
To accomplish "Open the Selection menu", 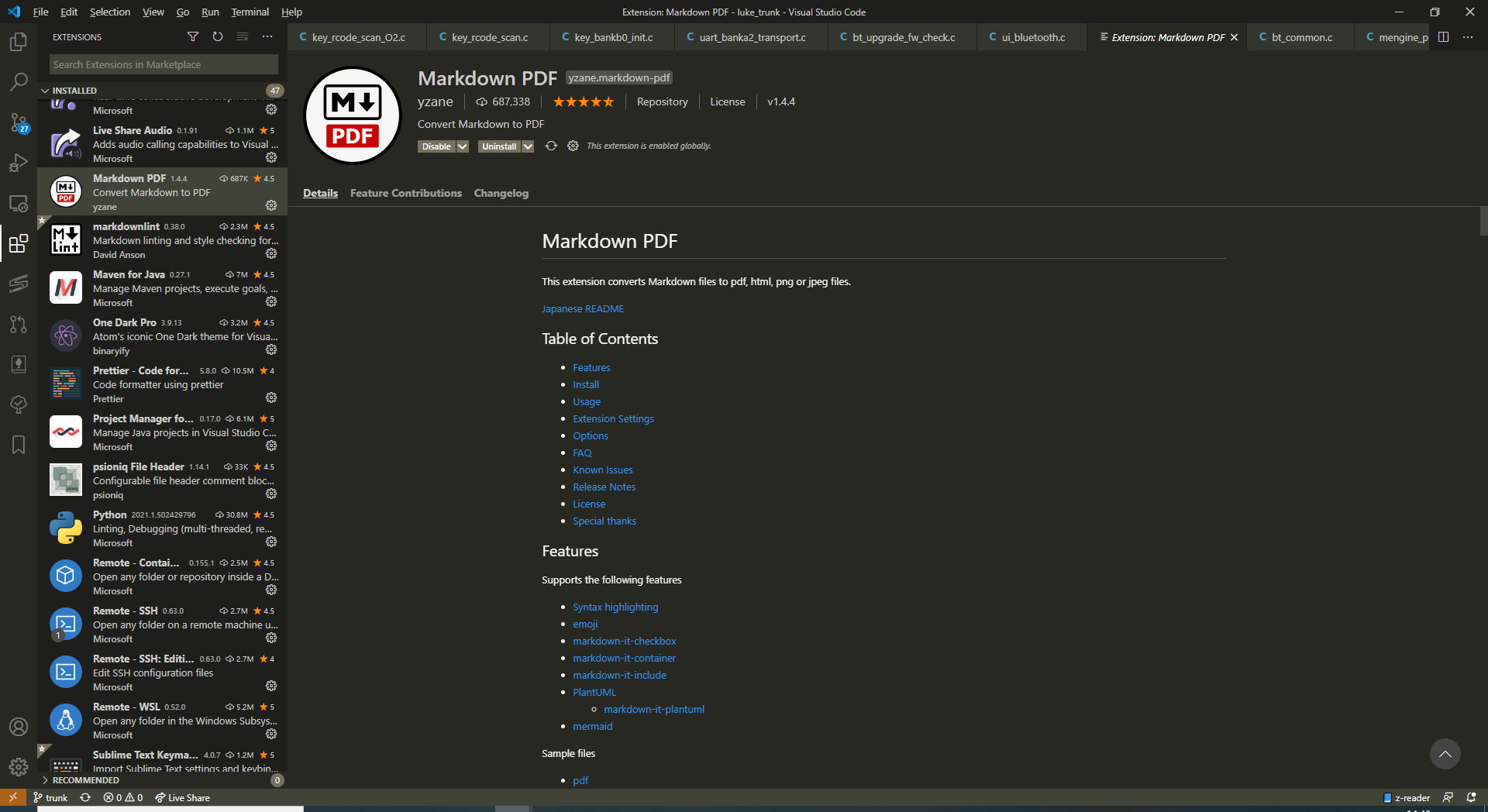I will pyautogui.click(x=110, y=12).
